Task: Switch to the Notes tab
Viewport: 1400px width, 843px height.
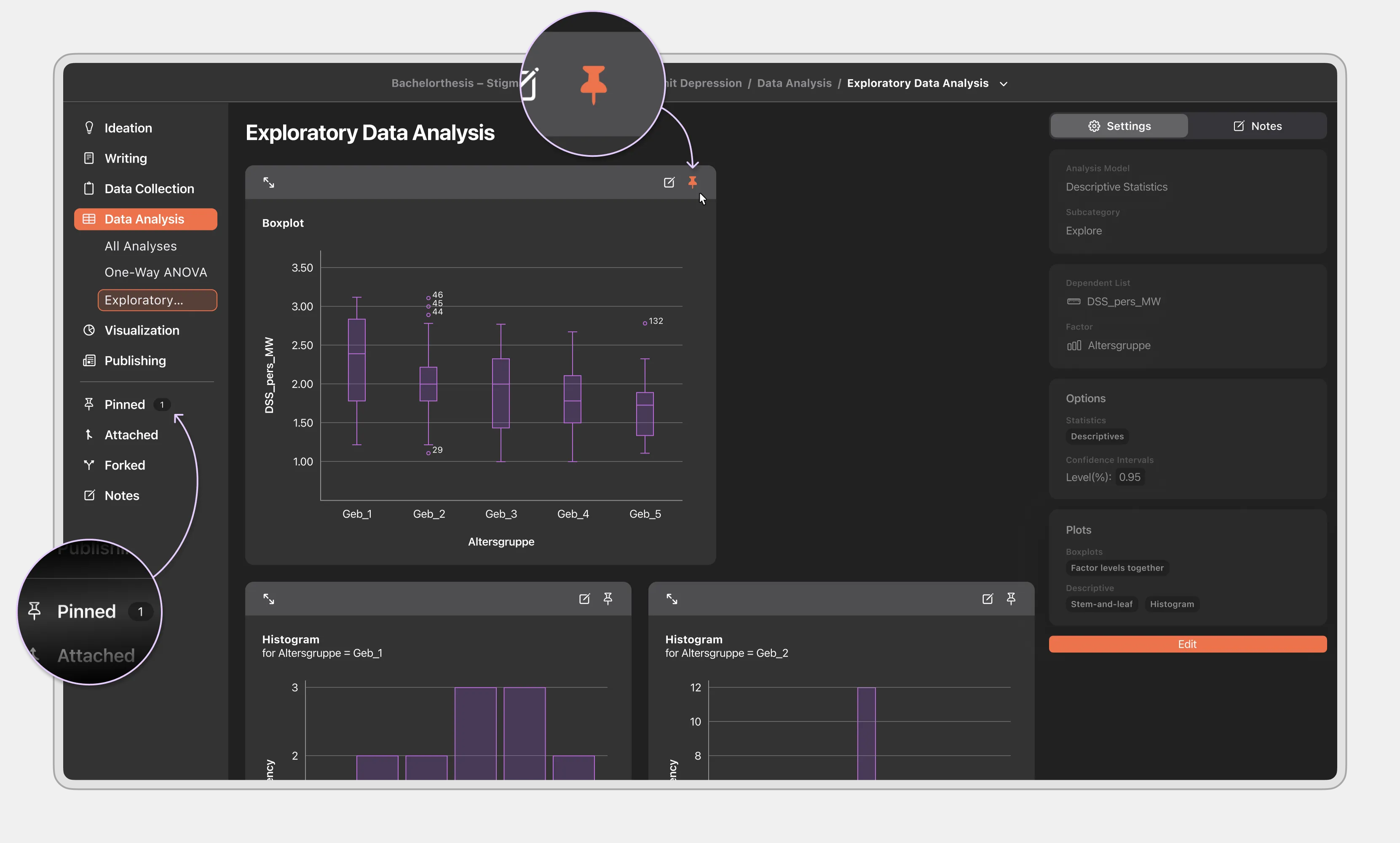Action: pos(1257,126)
